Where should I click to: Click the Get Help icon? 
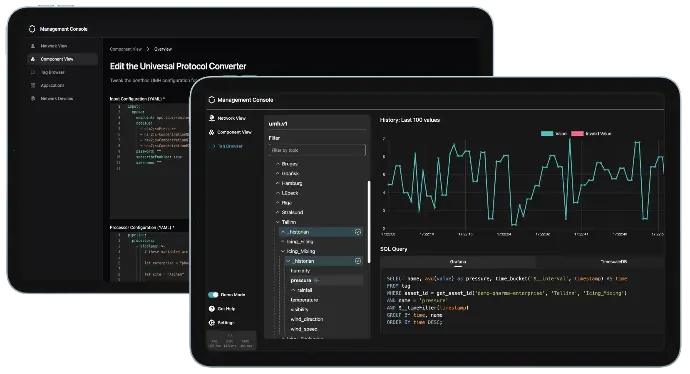coord(212,309)
